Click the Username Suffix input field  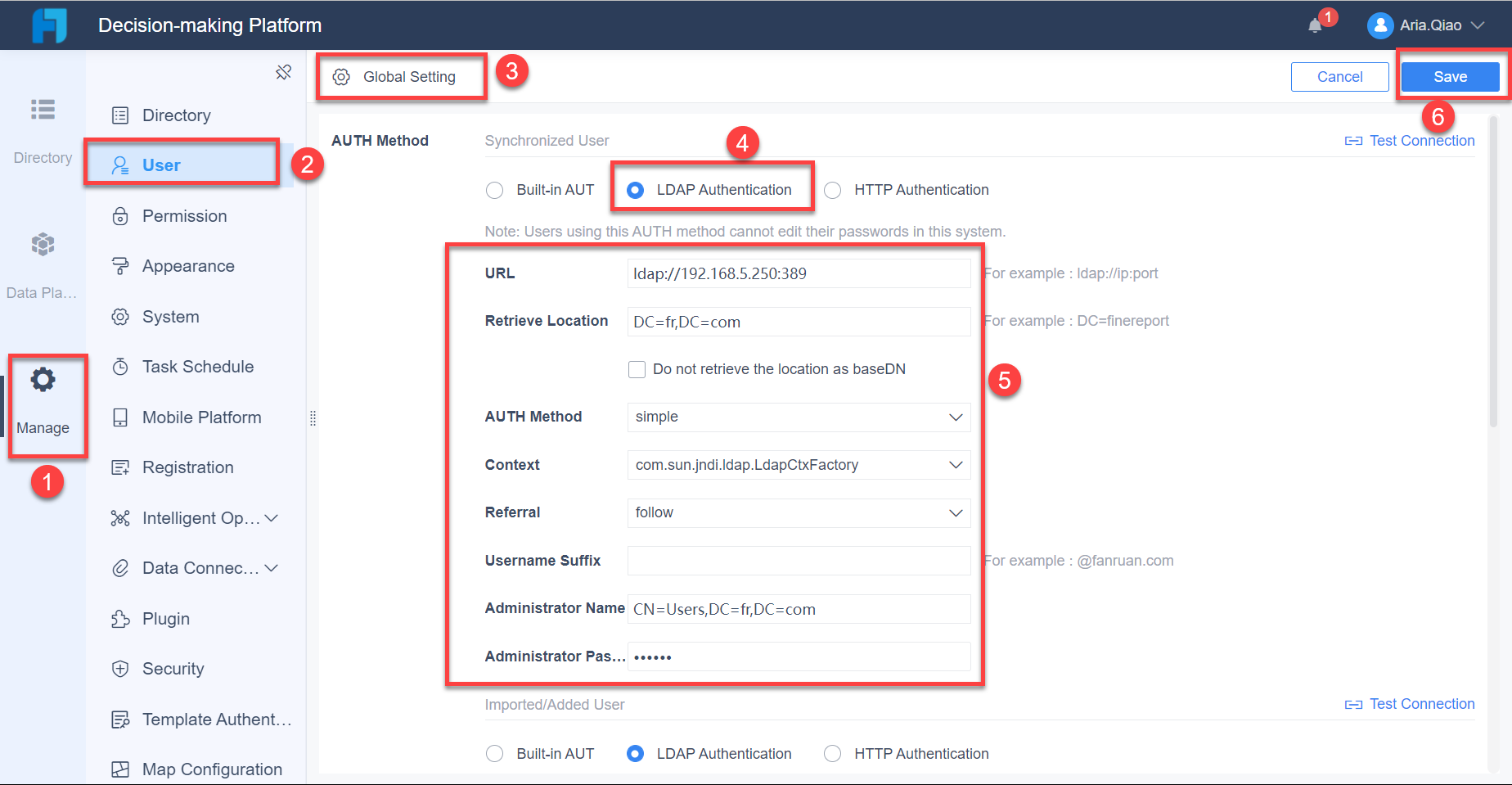coord(798,560)
